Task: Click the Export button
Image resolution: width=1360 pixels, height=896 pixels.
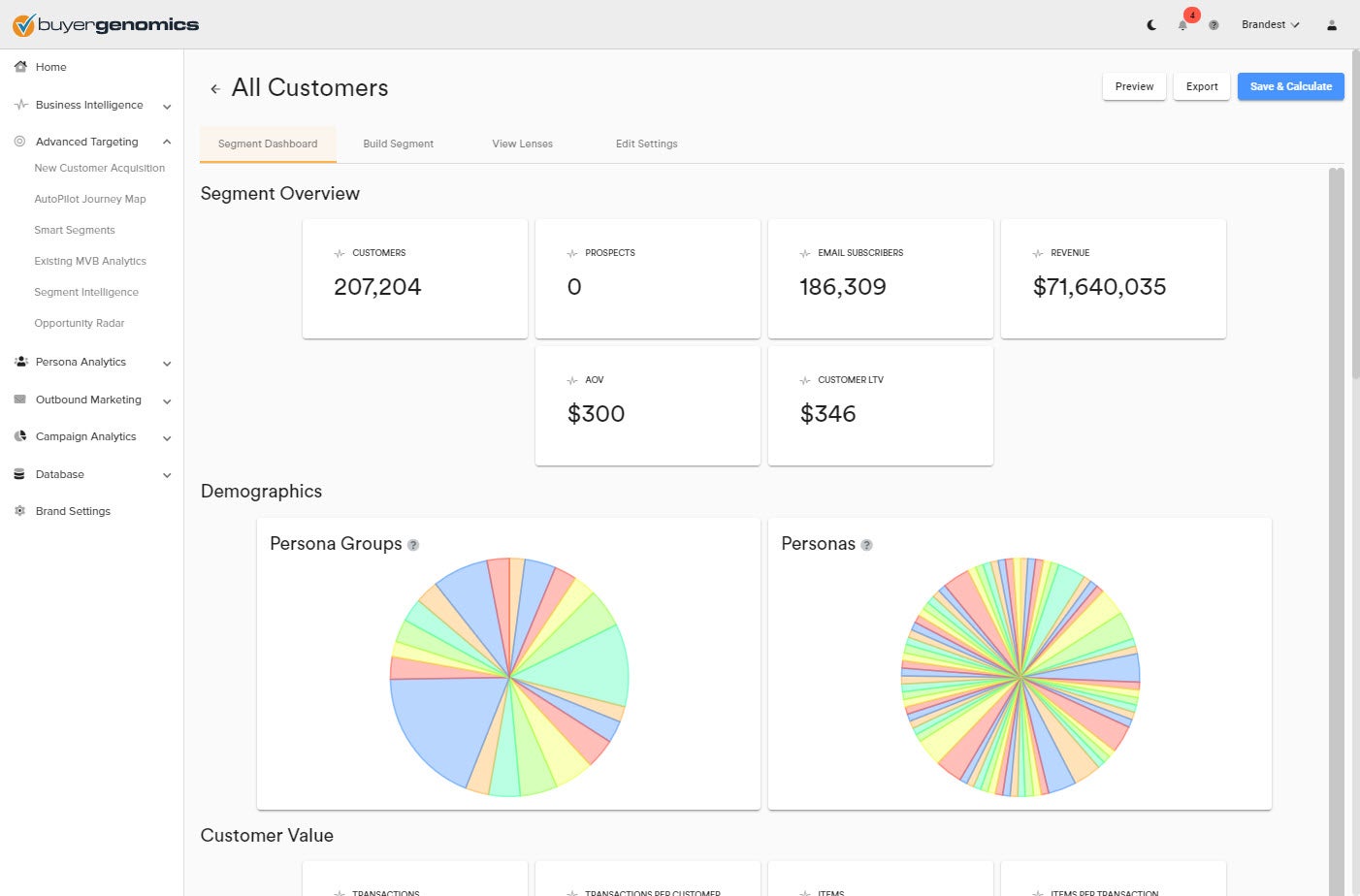Action: 1202,86
